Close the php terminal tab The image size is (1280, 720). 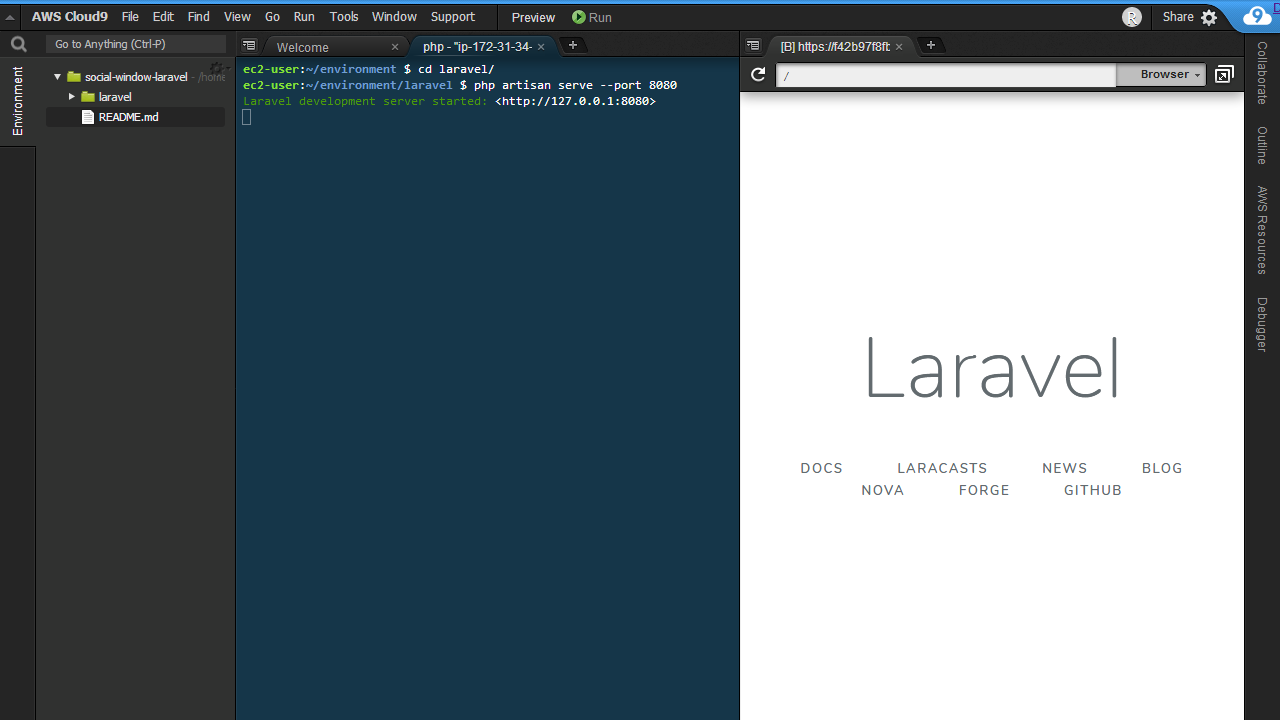point(541,47)
